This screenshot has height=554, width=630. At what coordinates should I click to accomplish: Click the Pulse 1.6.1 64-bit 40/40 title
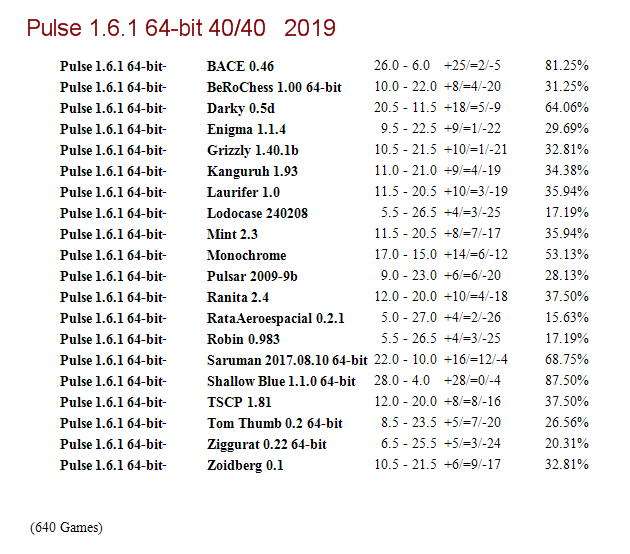(x=181, y=28)
